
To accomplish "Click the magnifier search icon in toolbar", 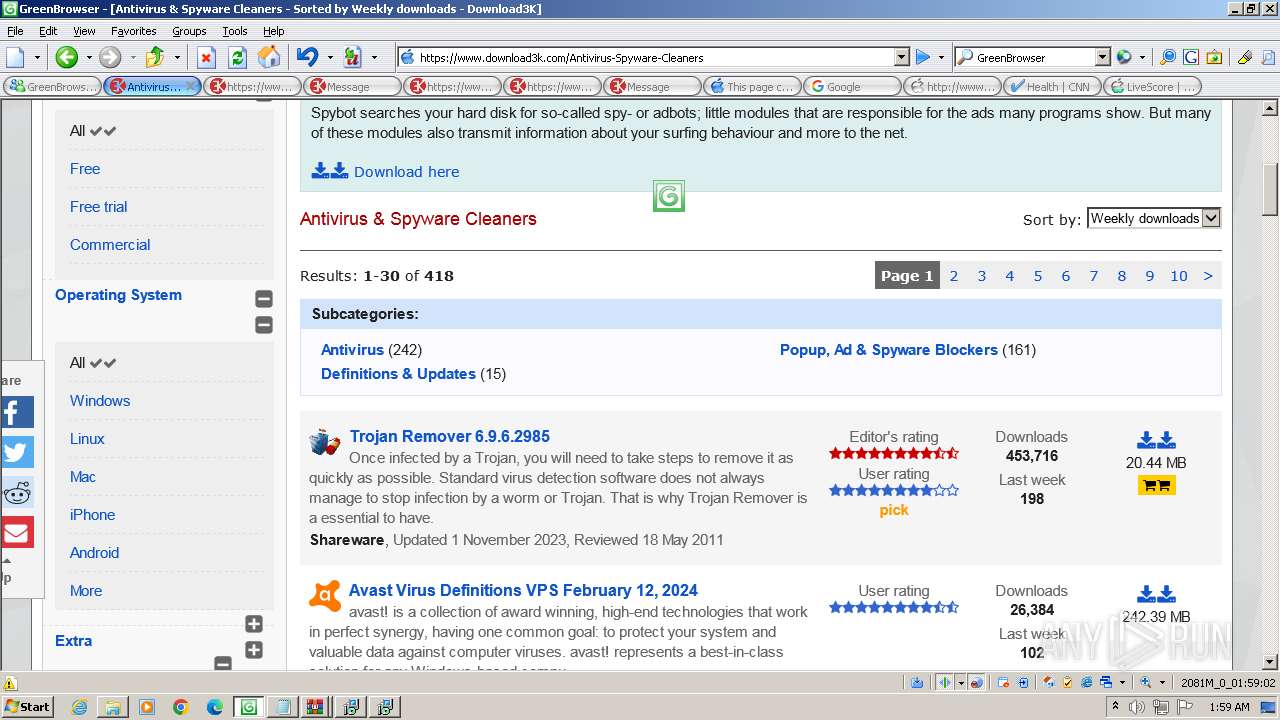I will [1167, 57].
